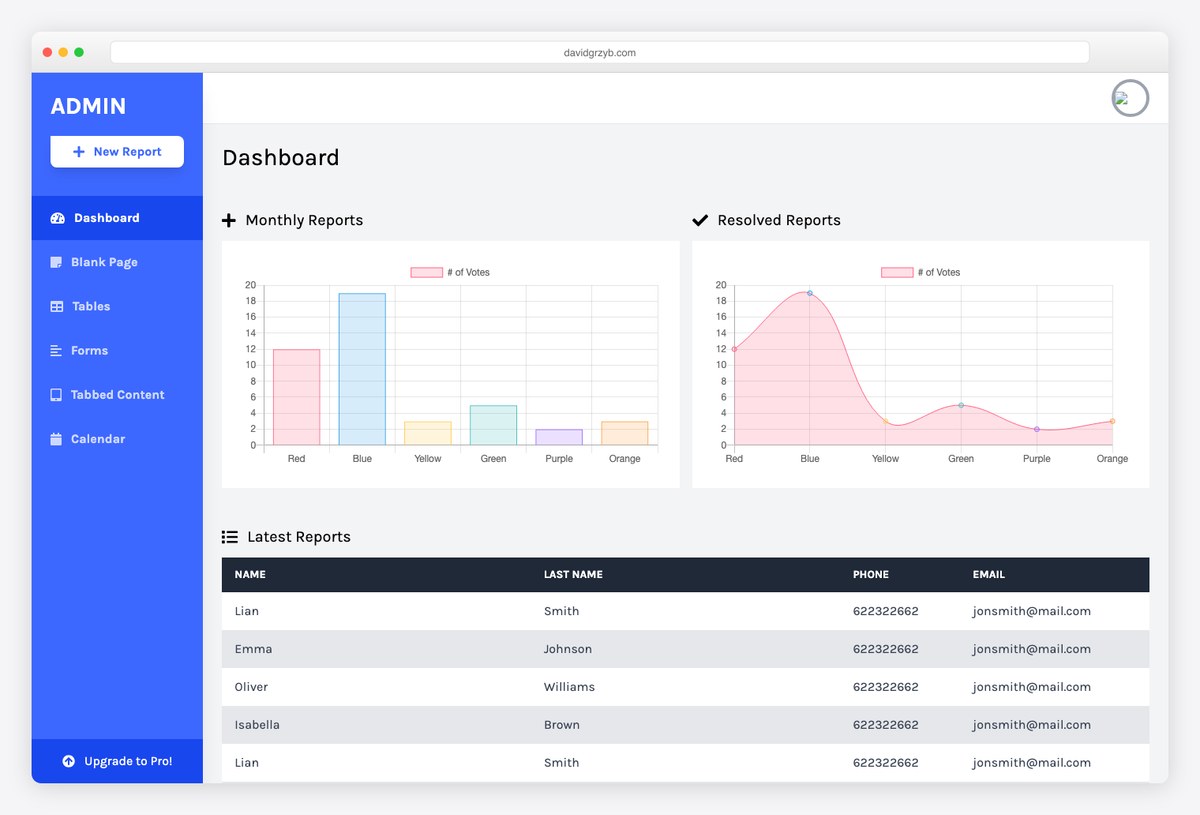Screen dimensions: 1200x815
Task: Navigate to Forms page
Action: [117, 350]
